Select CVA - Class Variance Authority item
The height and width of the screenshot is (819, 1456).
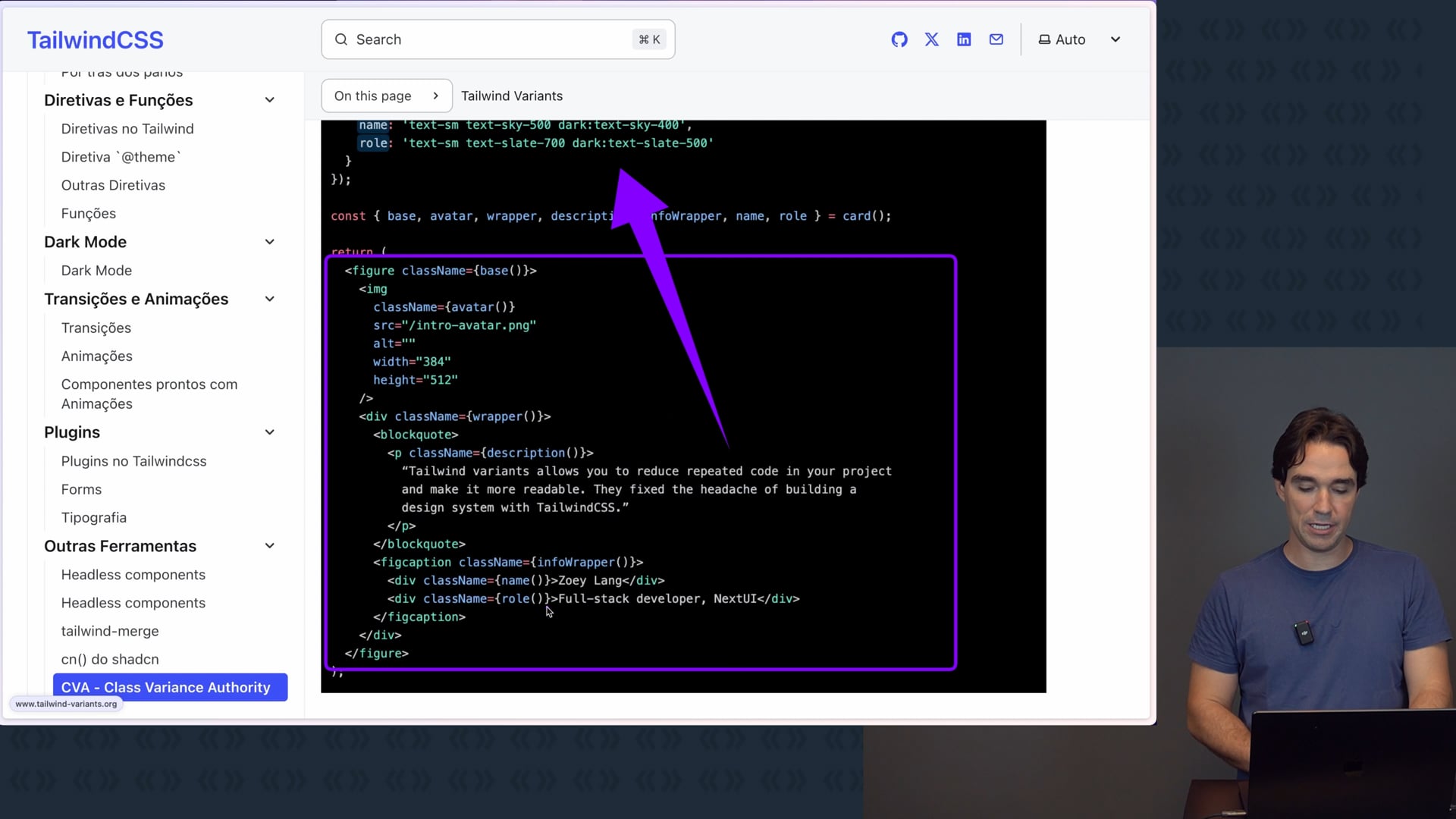coord(170,687)
